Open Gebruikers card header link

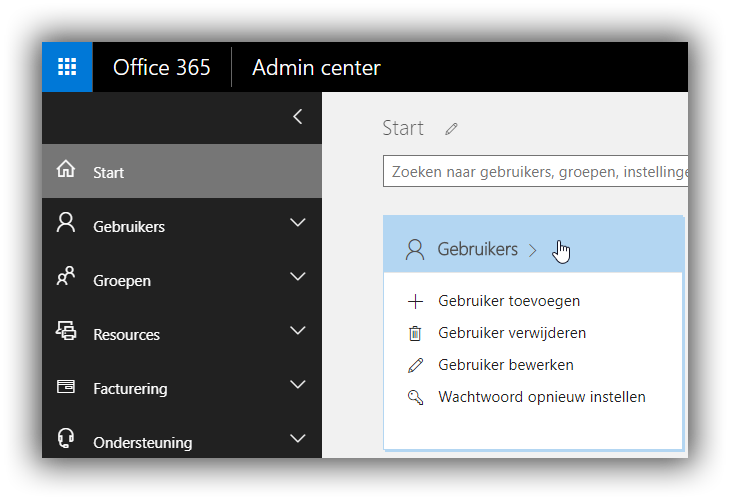click(478, 250)
